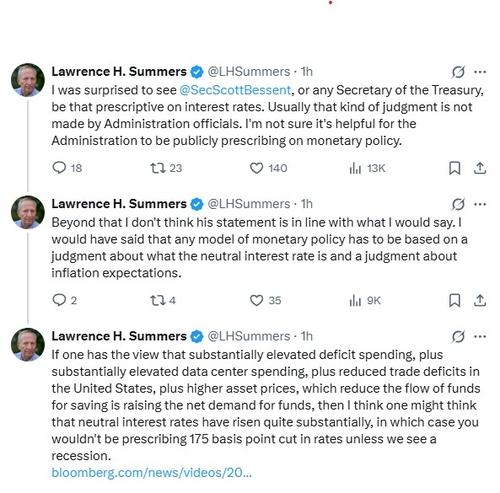Share the first tweet via share icon
Viewport: 500px width, 493px height.
[480, 168]
